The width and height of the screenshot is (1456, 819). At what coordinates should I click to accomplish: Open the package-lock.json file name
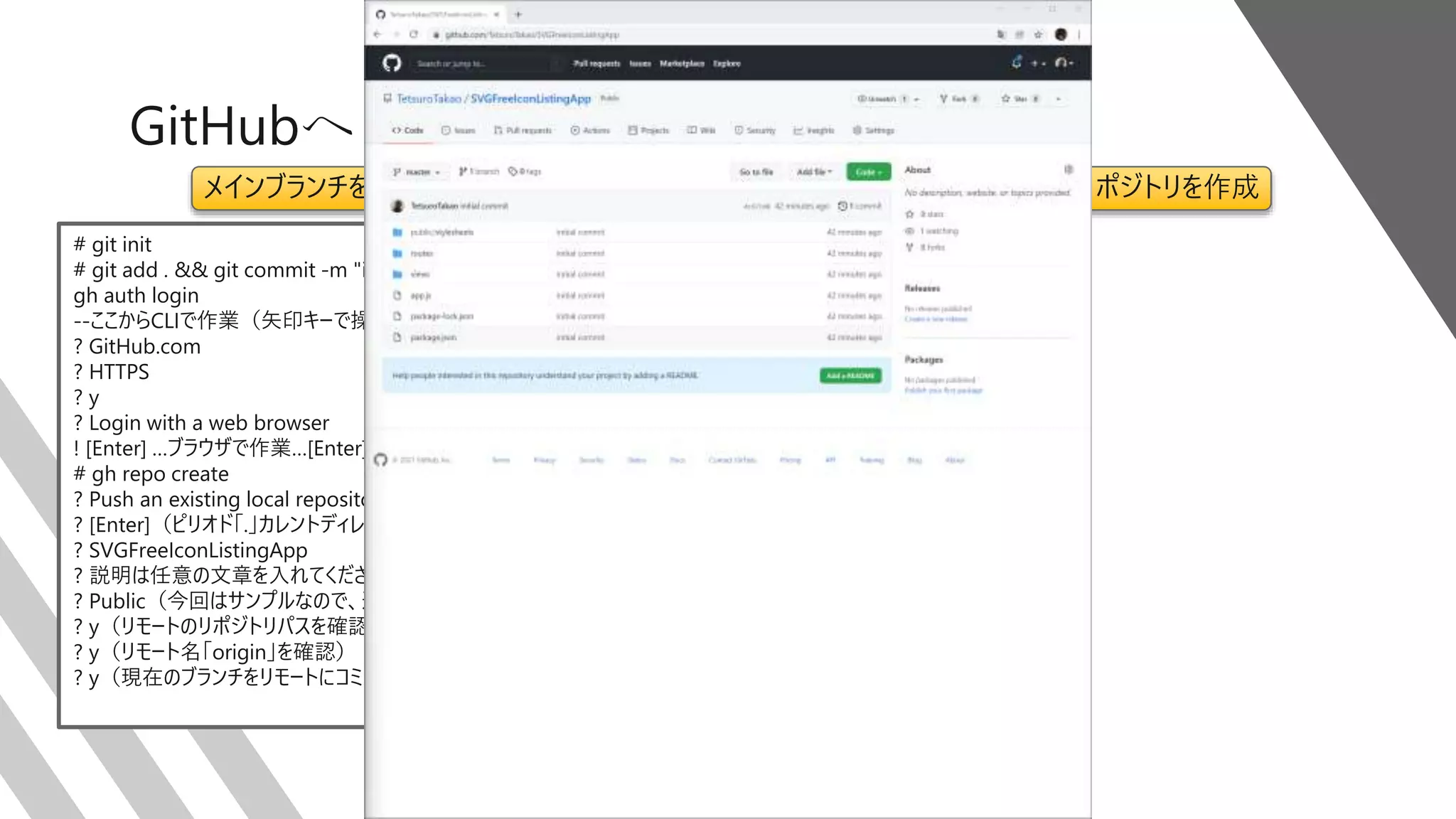441,316
